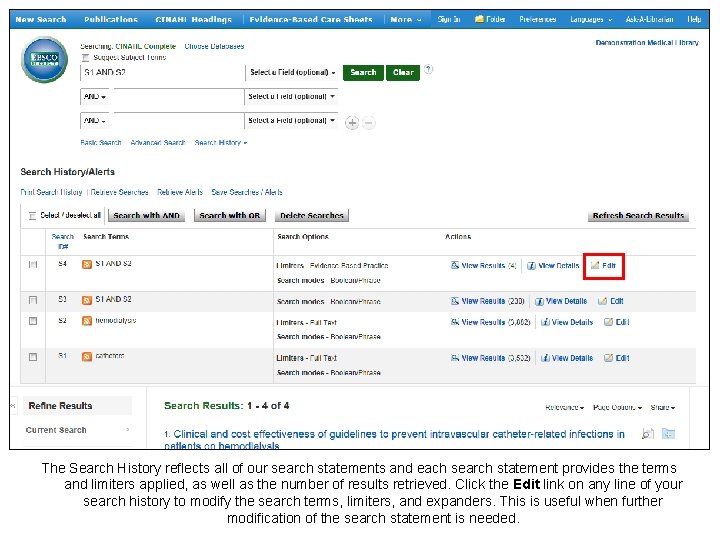Add a search row with plus icon
The image size is (720, 540).
pos(352,123)
